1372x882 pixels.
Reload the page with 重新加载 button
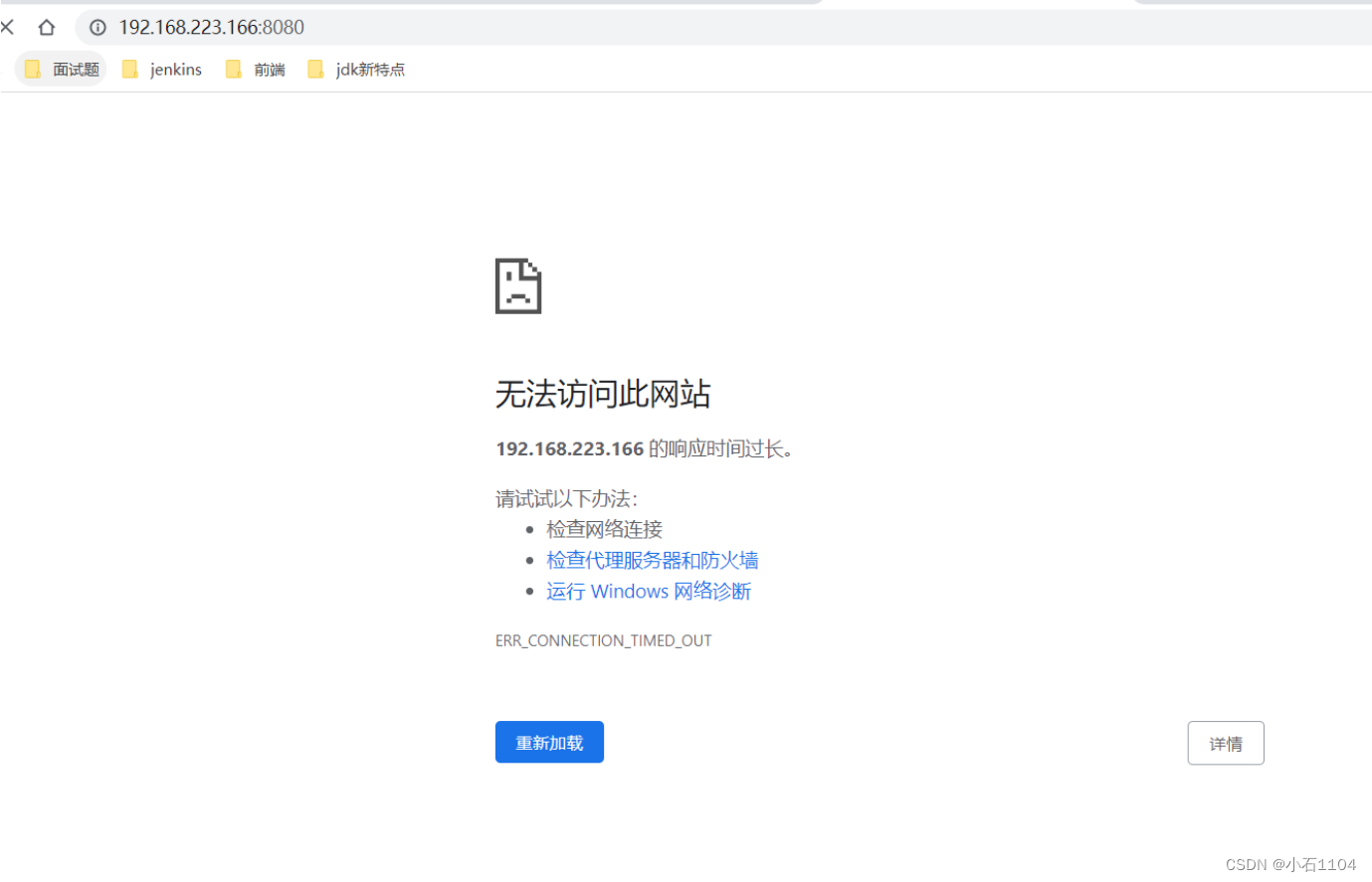549,742
